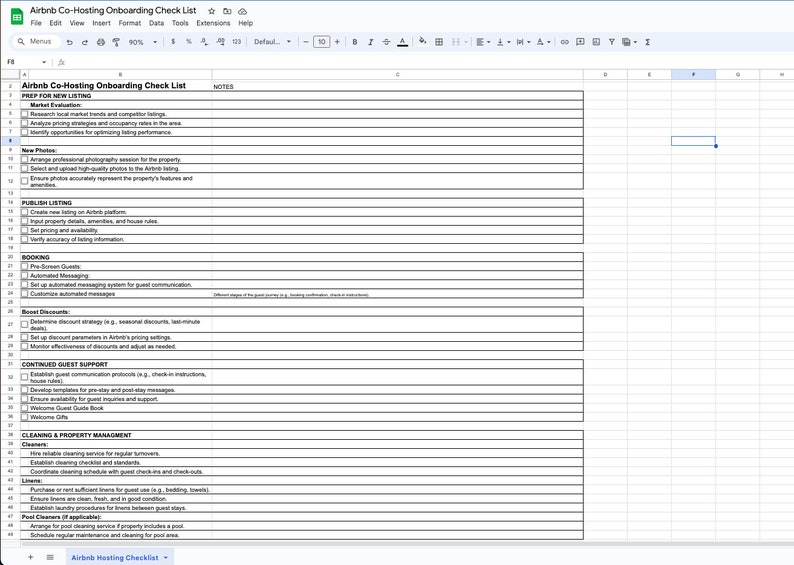Open the borders tool

pyautogui.click(x=439, y=42)
